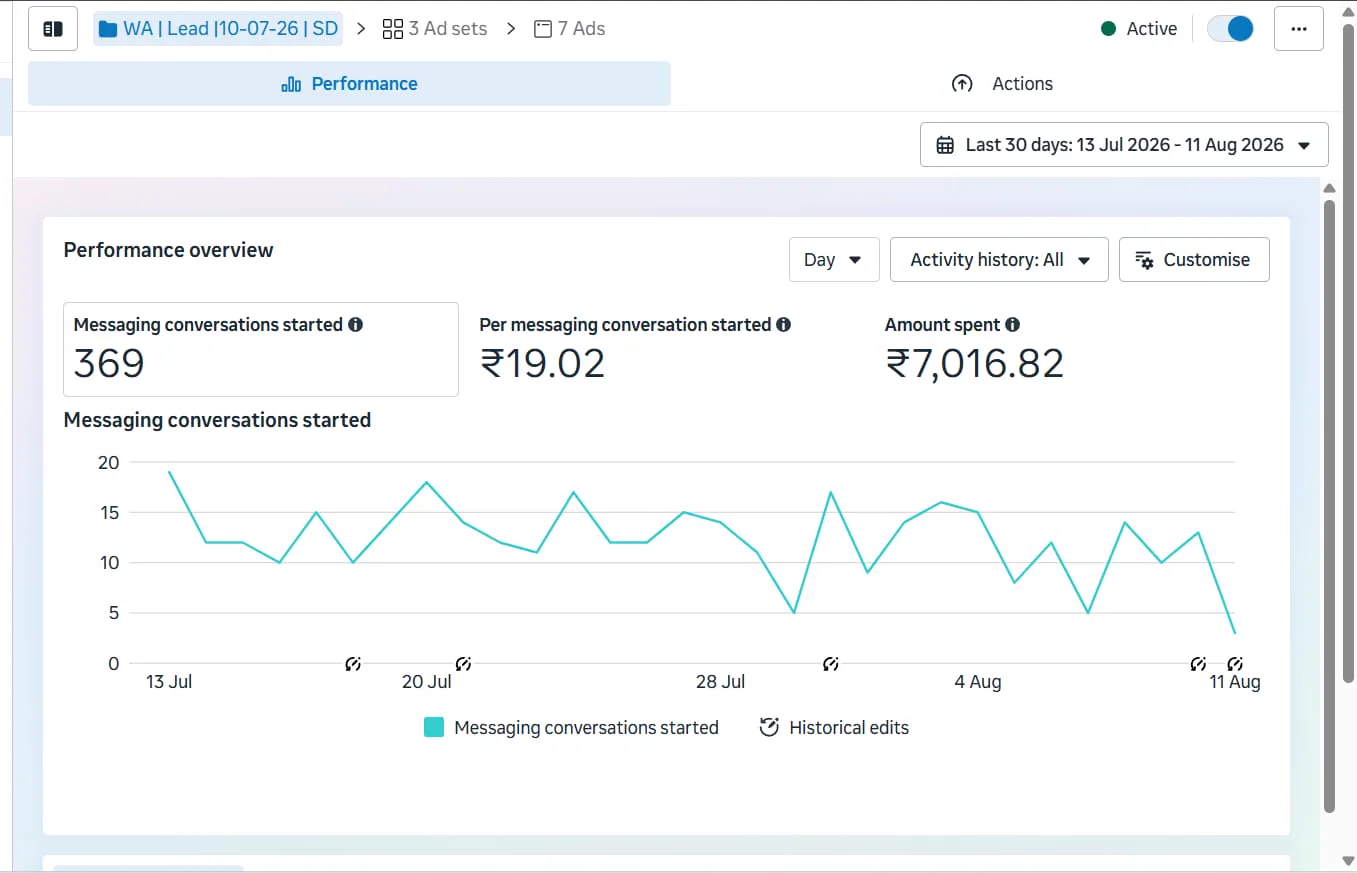The image size is (1357, 873).
Task: Click the ads icon beside 7 Ads
Action: click(x=543, y=29)
